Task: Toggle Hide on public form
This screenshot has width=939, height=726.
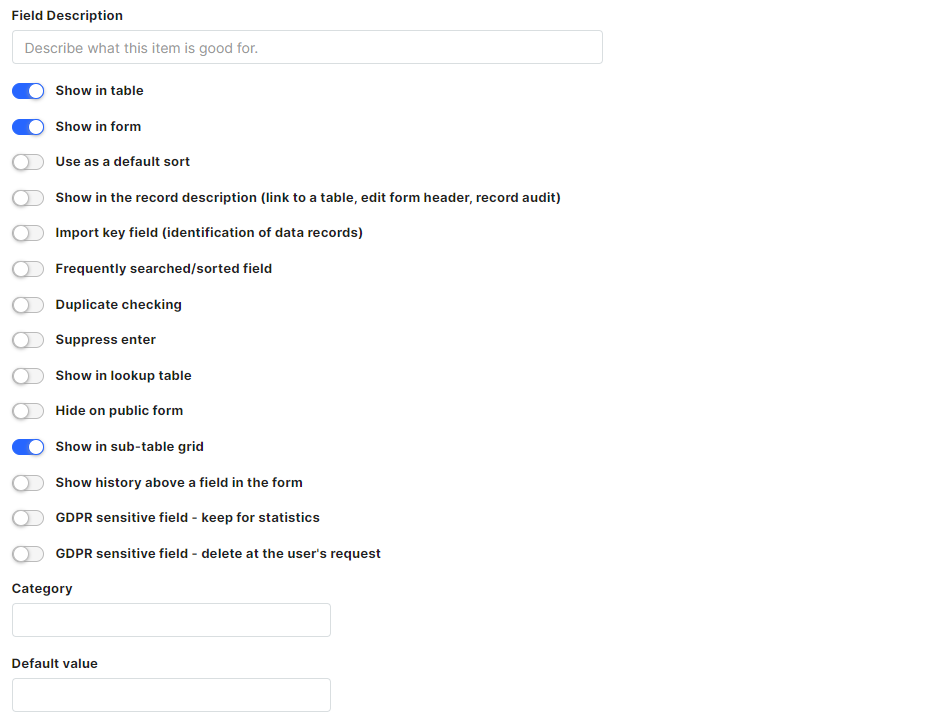Action: tap(28, 411)
